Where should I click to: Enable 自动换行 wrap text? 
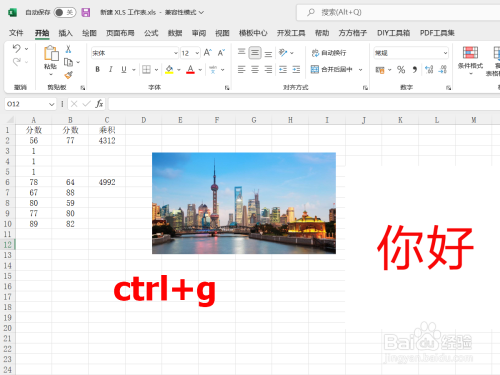[x=329, y=53]
